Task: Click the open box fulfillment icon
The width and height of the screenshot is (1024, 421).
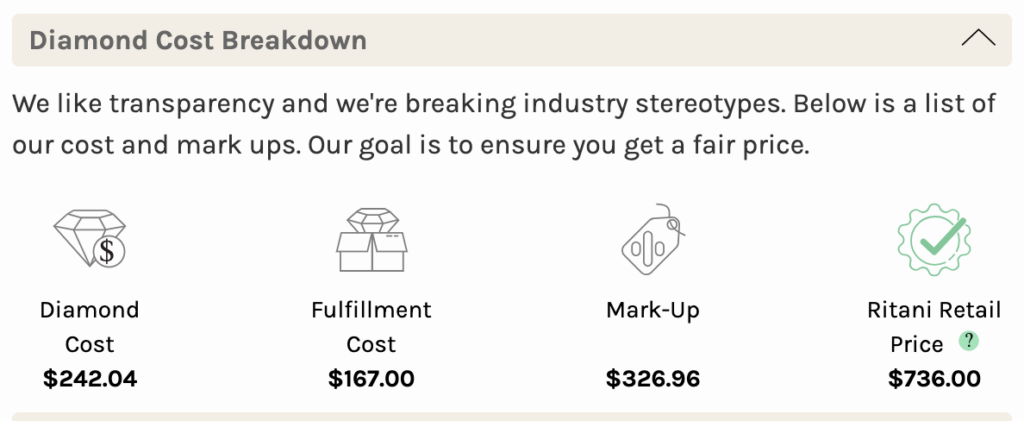Action: click(x=372, y=240)
